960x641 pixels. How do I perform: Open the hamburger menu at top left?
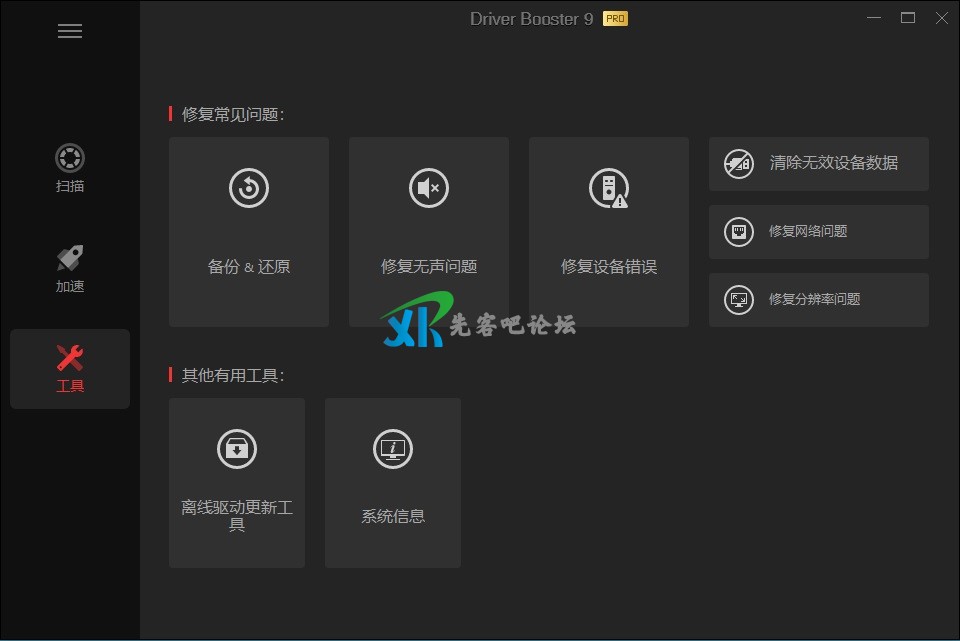(x=70, y=31)
